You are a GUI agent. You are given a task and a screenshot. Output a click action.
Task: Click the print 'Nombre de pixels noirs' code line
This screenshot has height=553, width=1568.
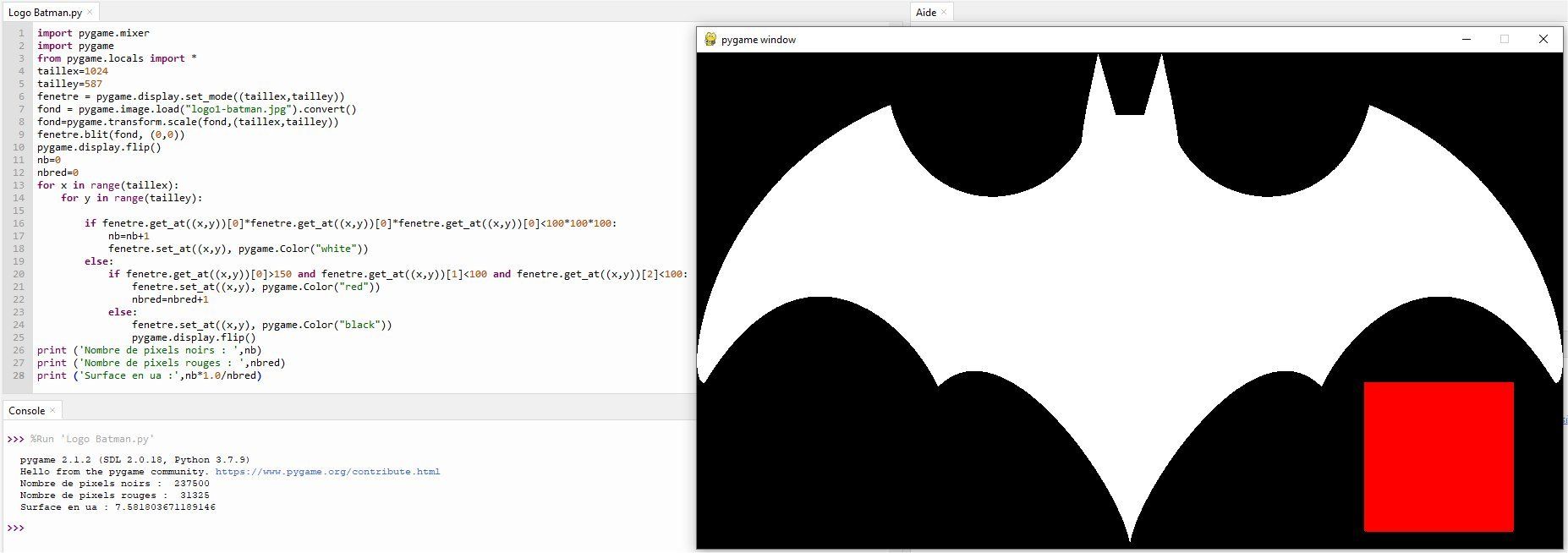coord(150,350)
